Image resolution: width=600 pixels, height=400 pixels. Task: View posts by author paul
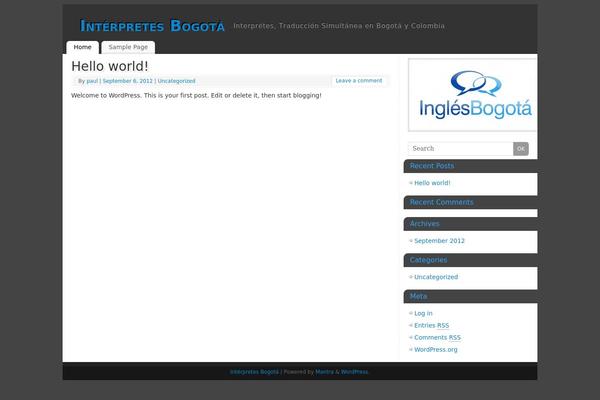tap(92, 81)
